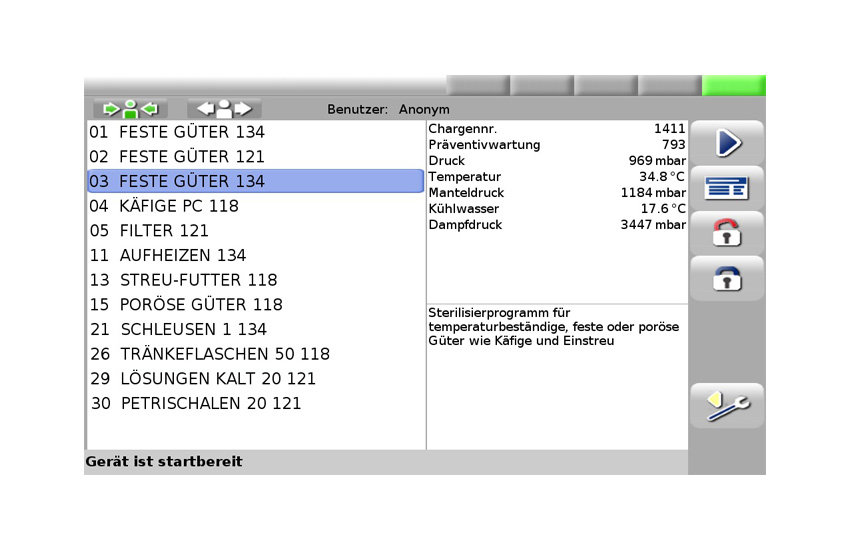The image size is (850, 550).
Task: Select program 02 FESTE GÜTER 121
Action: coord(177,157)
